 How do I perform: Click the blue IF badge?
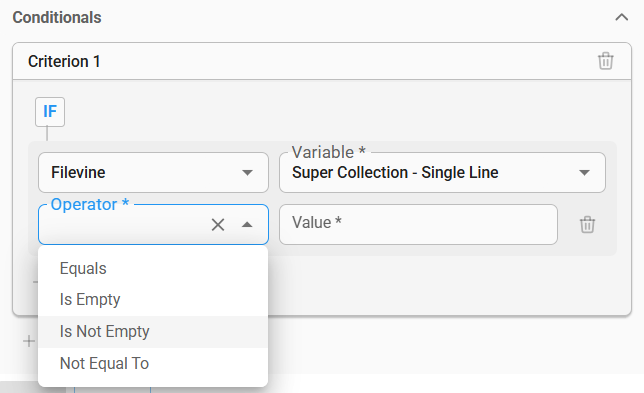(x=50, y=112)
